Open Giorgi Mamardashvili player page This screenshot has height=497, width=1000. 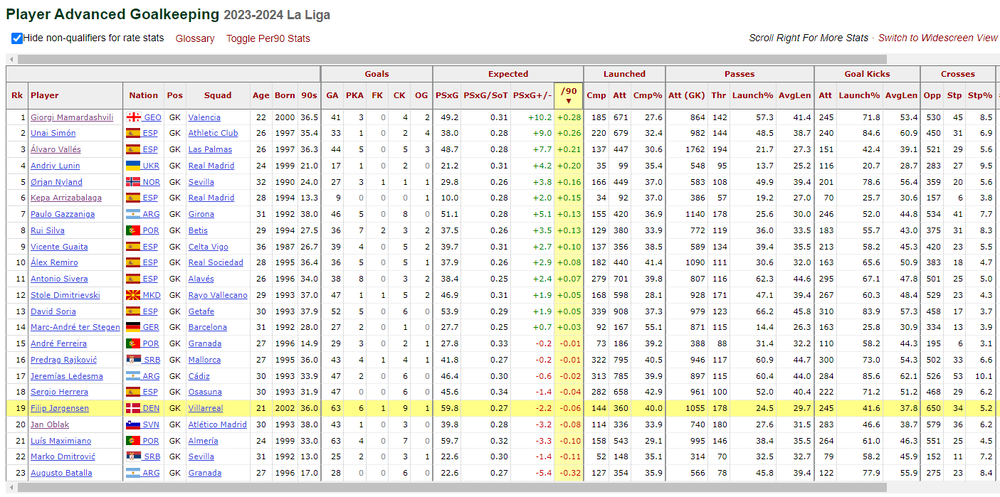point(70,117)
